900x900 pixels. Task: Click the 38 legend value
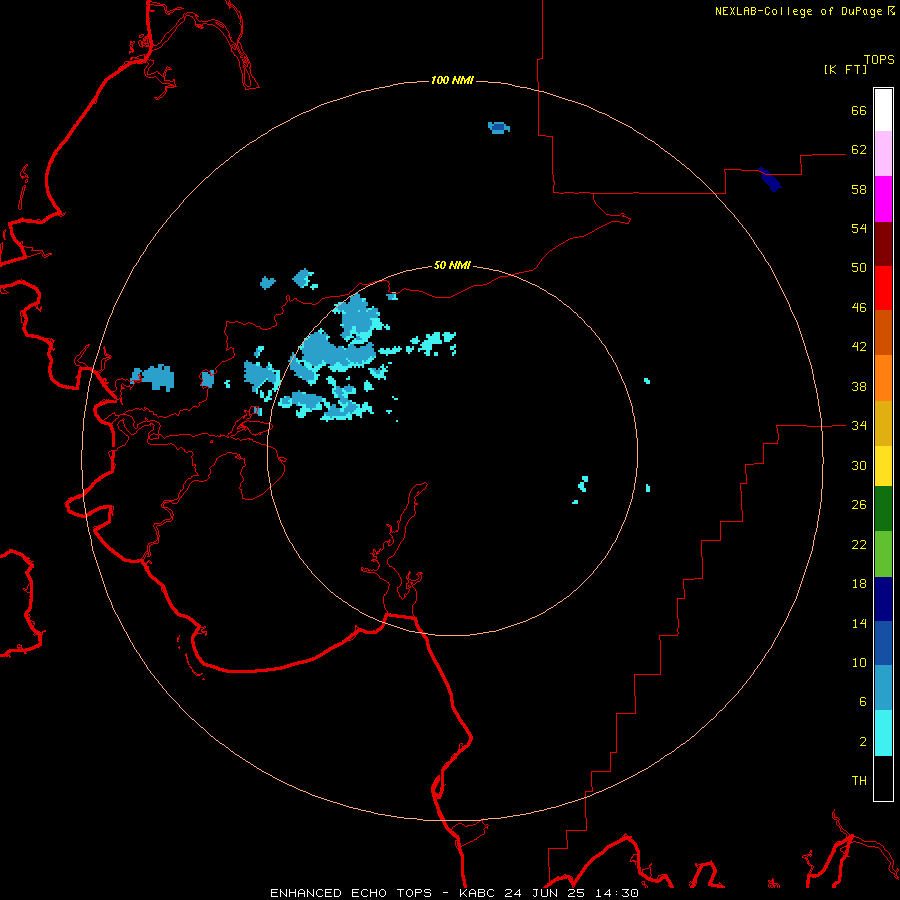pos(859,386)
